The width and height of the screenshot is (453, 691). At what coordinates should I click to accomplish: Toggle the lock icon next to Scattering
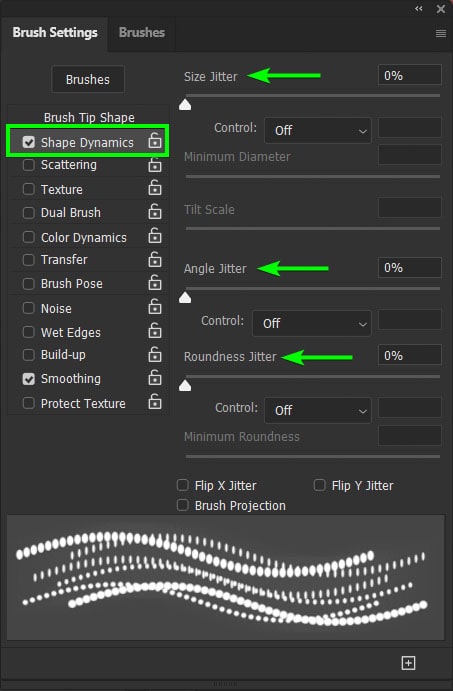(155, 165)
